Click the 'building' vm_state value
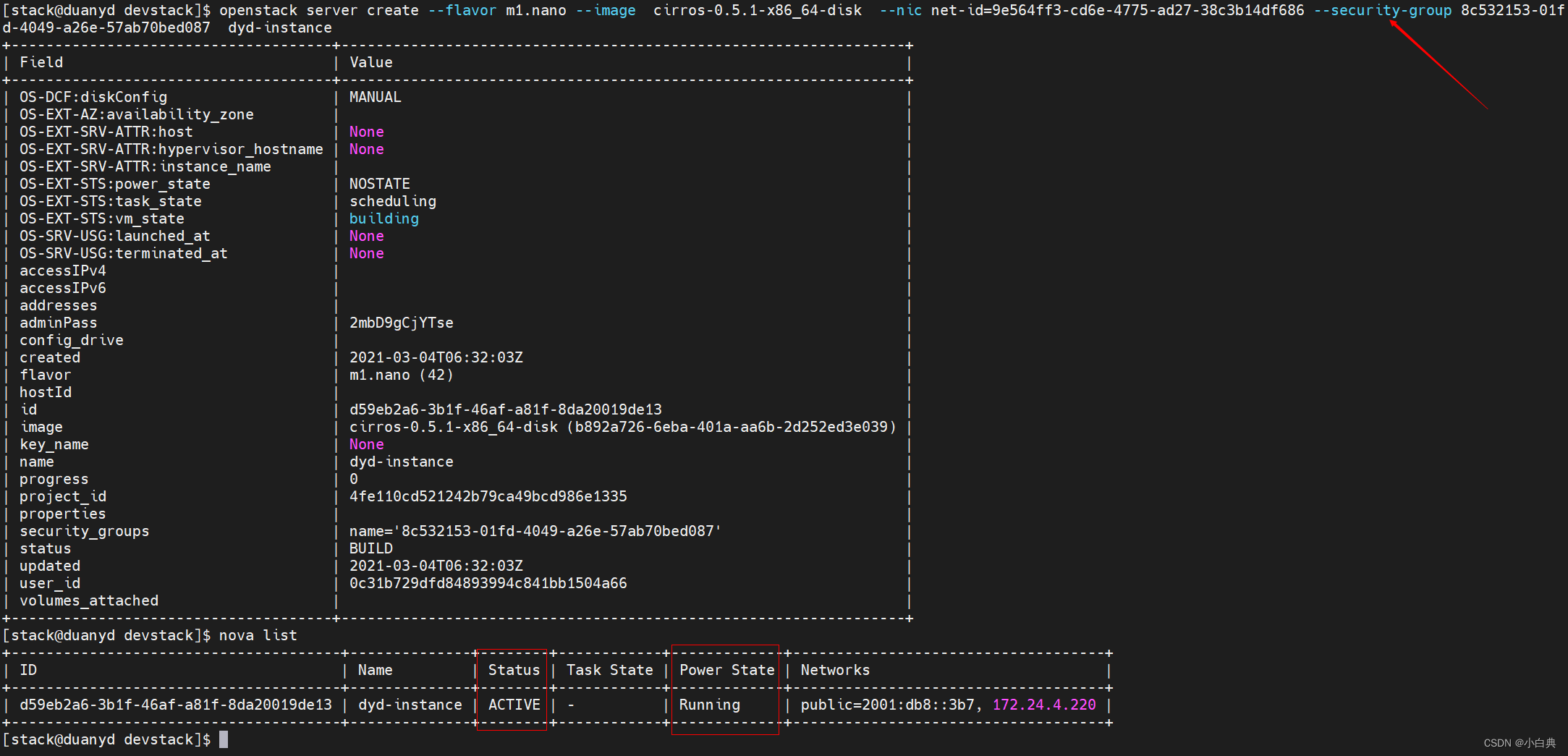 click(384, 218)
